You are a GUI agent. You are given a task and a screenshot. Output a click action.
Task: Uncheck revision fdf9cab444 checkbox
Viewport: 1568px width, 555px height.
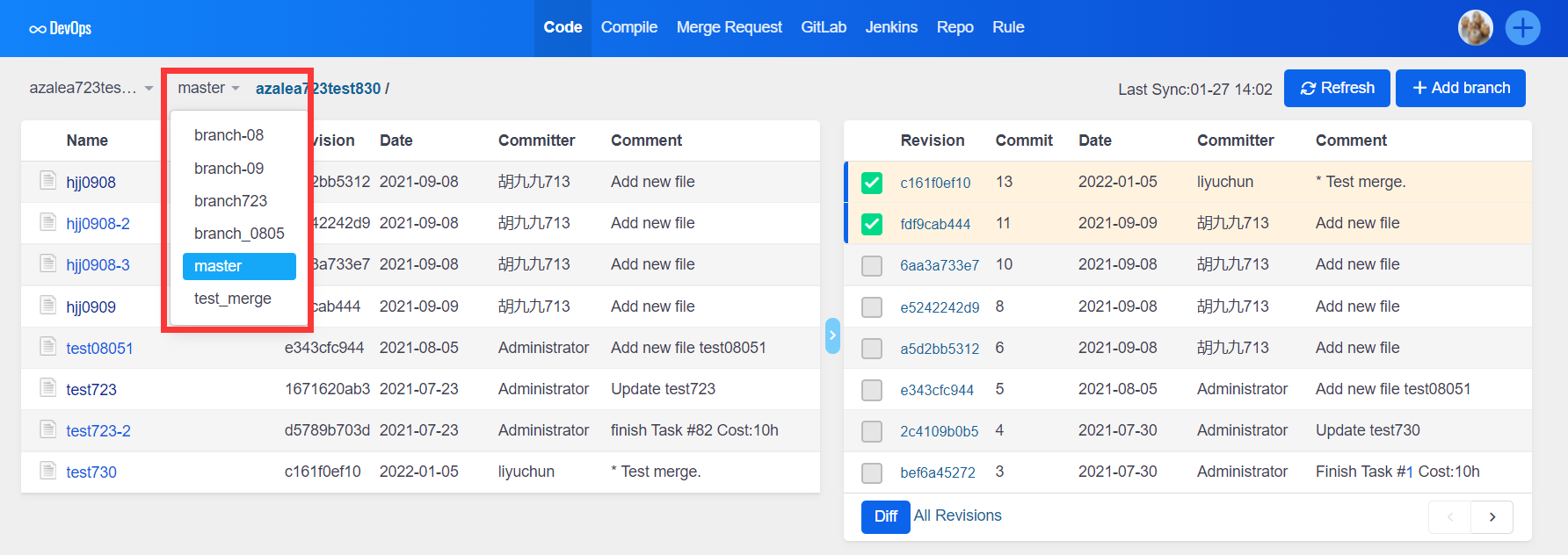tap(871, 224)
